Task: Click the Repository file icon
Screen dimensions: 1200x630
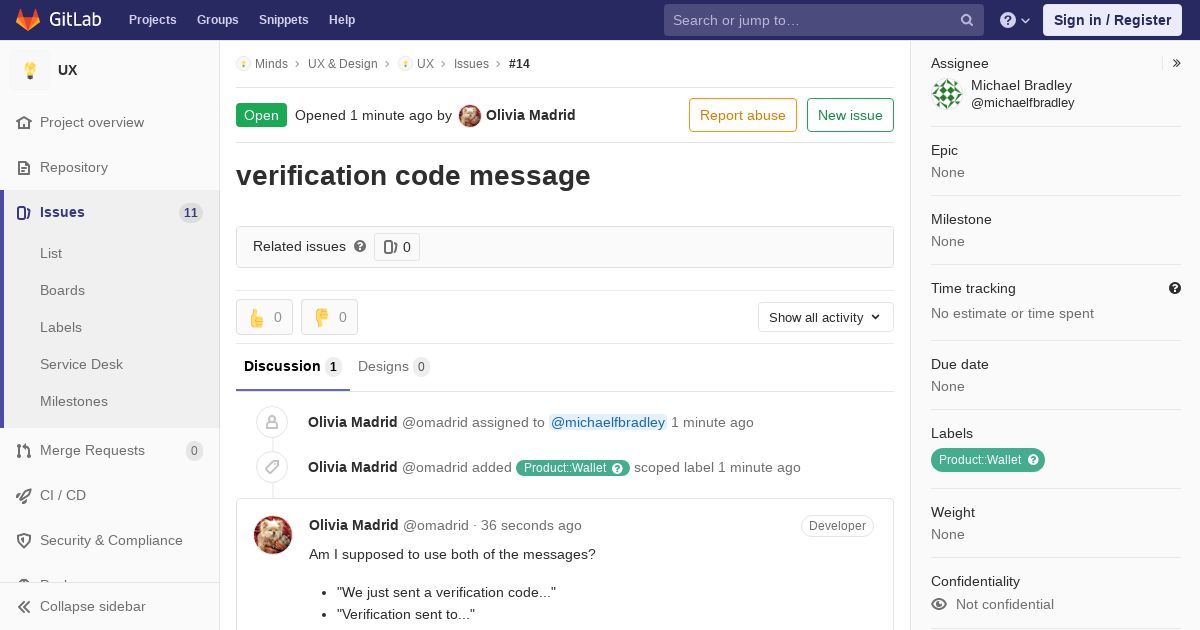Action: 24,167
